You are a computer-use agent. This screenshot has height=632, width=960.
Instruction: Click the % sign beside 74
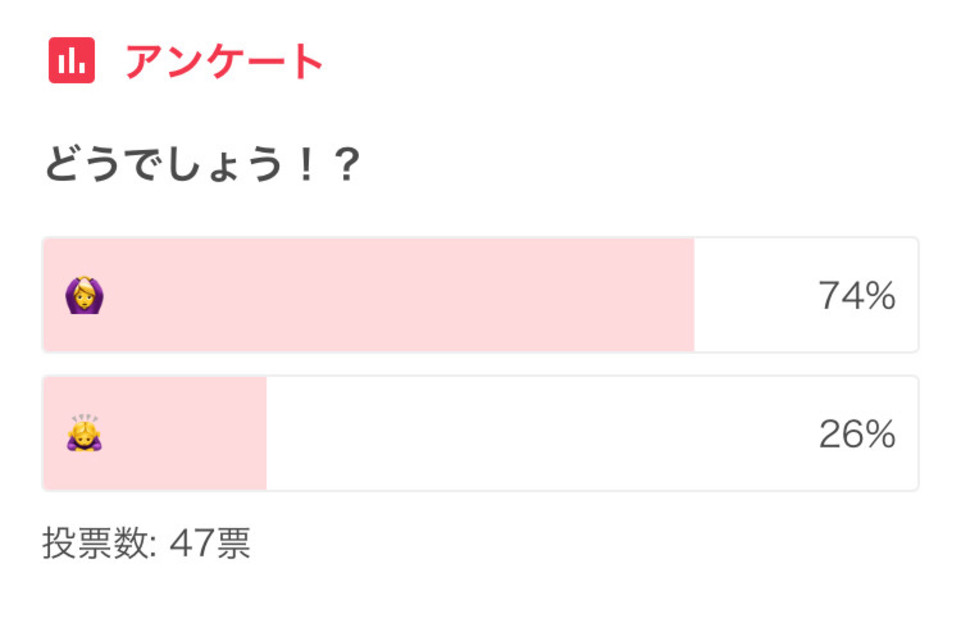coord(879,295)
